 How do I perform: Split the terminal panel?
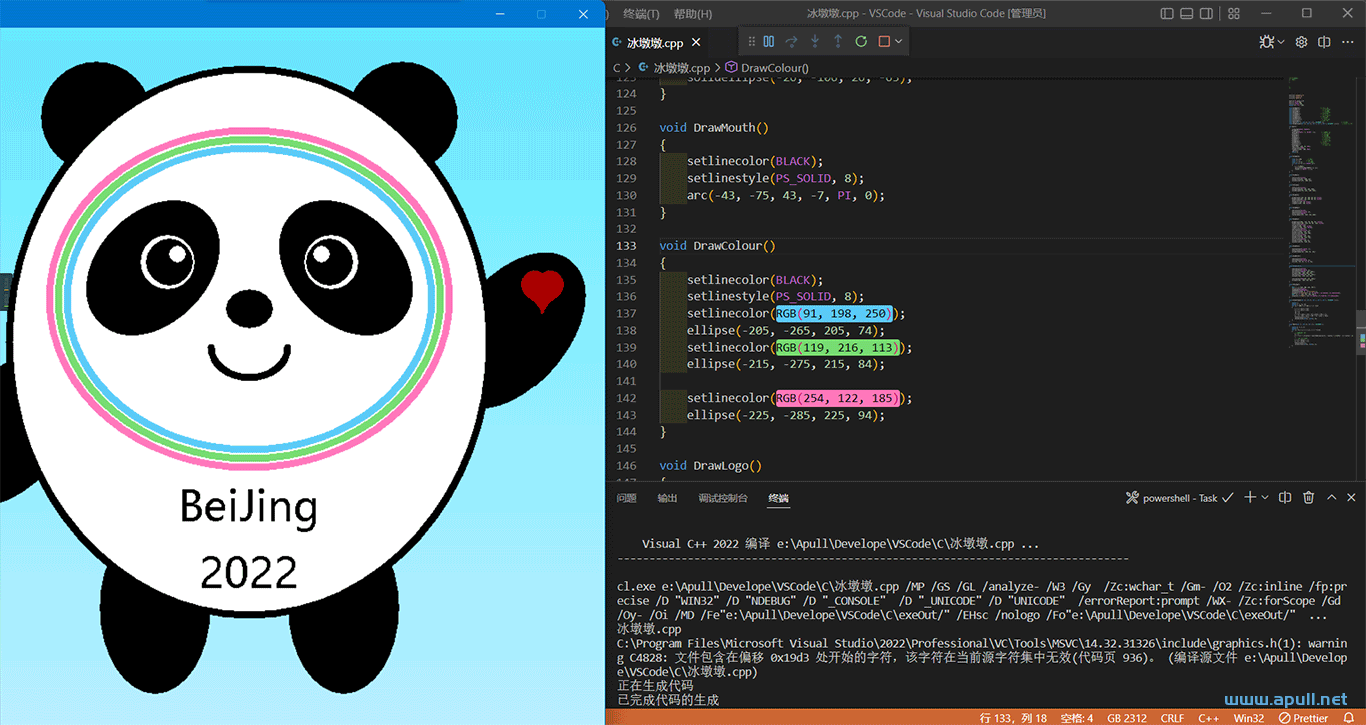click(1285, 497)
